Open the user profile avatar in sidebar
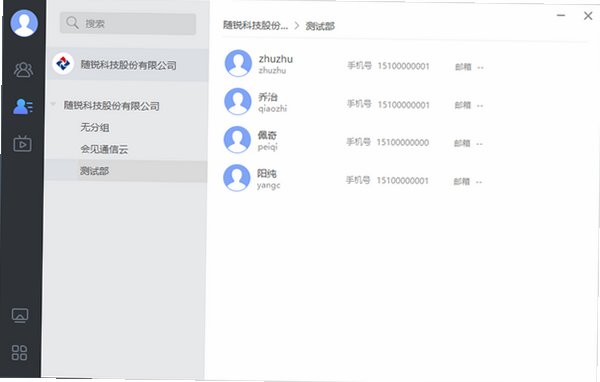This screenshot has width=600, height=382. [24, 23]
